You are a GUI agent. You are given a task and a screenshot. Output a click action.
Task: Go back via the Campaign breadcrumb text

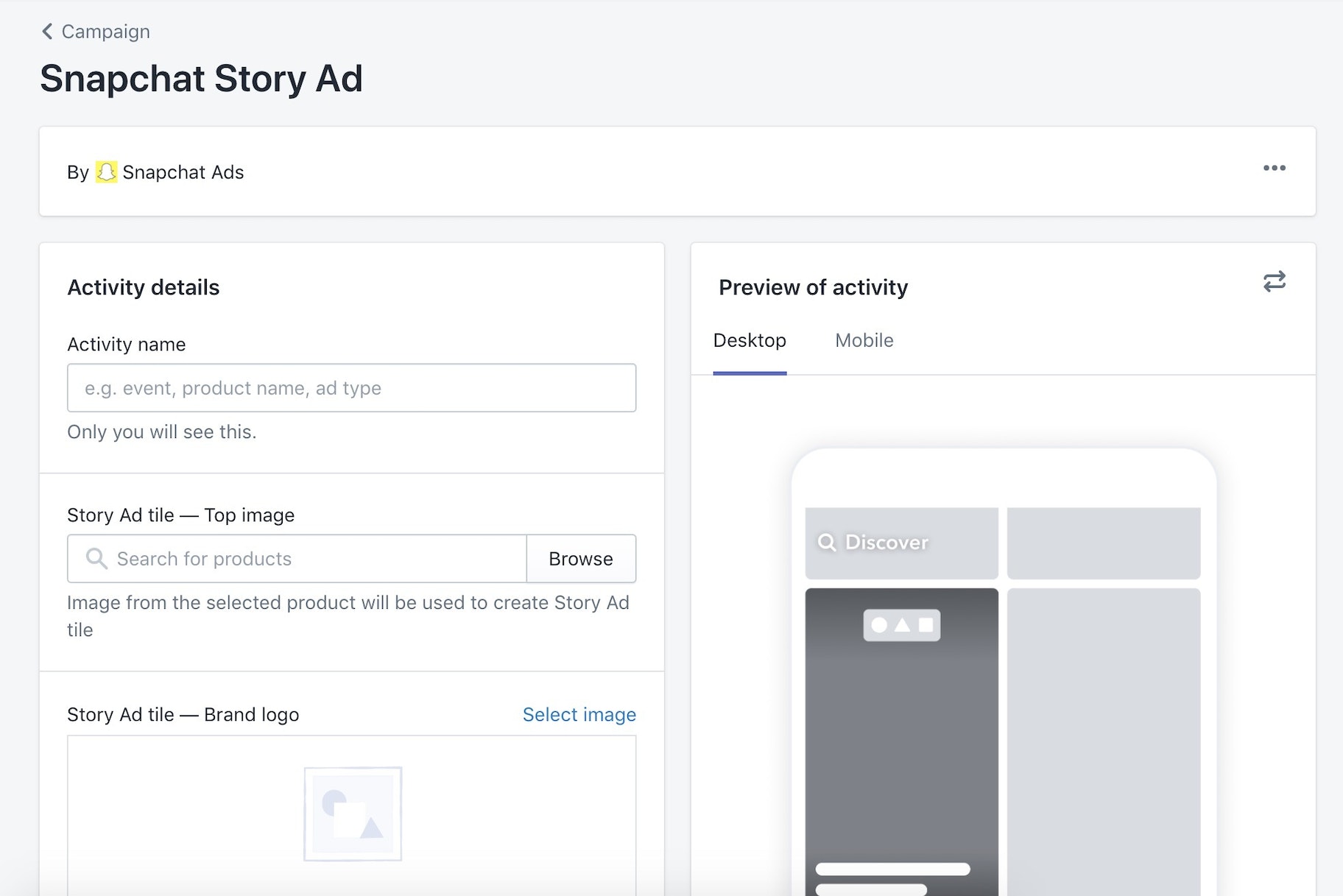click(105, 32)
